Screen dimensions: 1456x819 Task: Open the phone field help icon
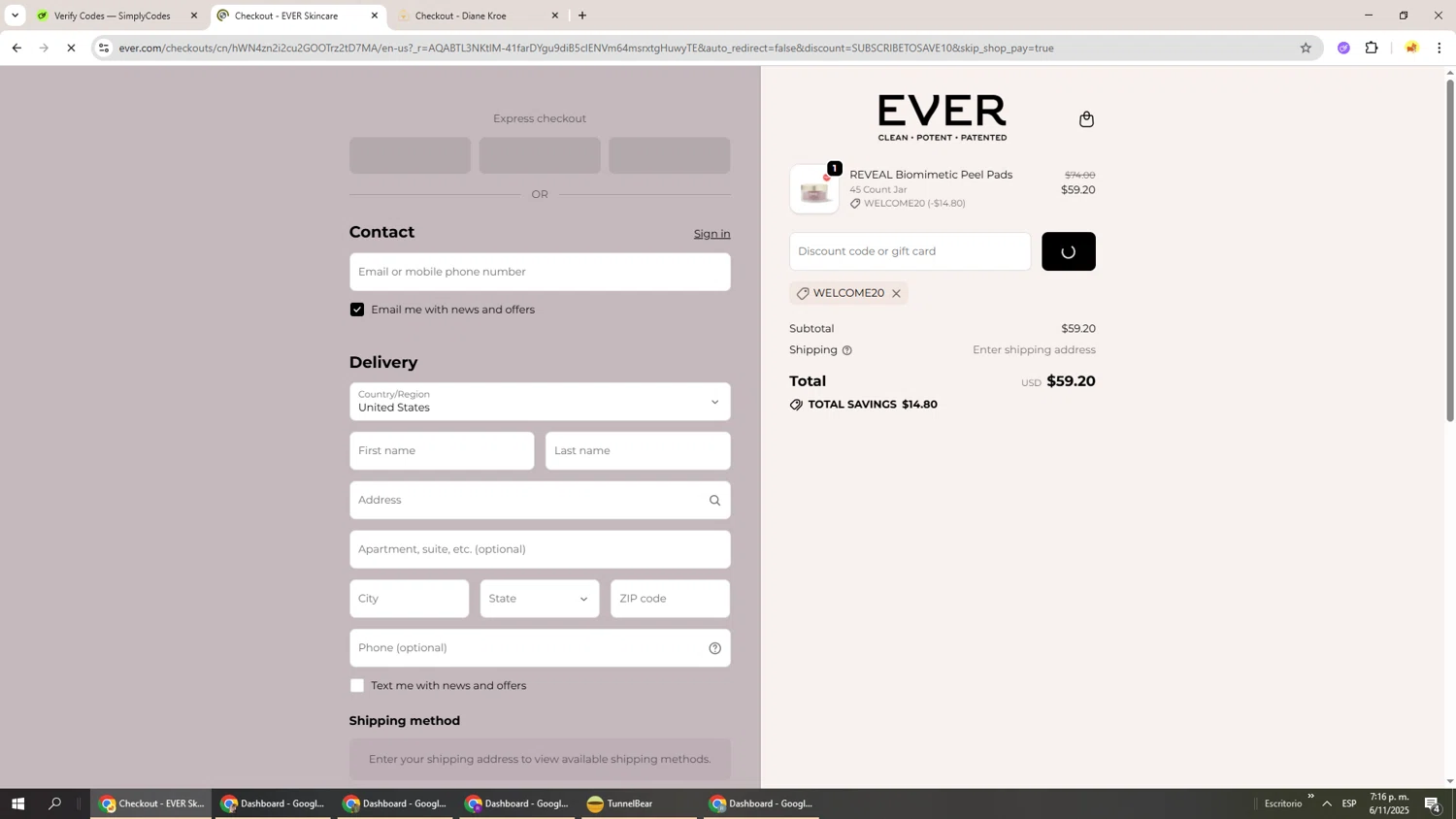714,648
